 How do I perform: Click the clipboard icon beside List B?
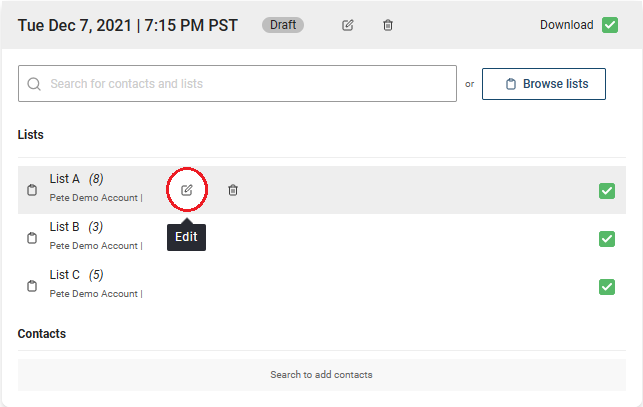pos(32,238)
